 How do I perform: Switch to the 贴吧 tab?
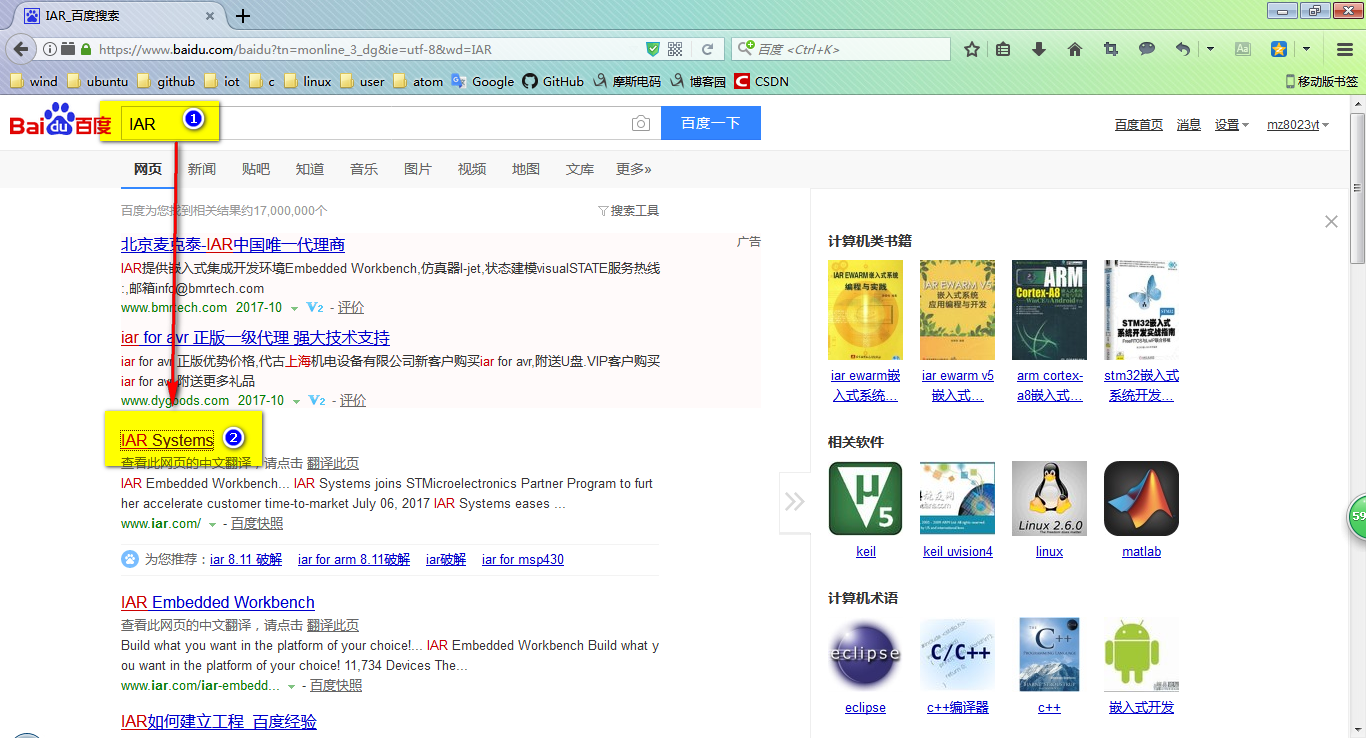click(x=256, y=169)
